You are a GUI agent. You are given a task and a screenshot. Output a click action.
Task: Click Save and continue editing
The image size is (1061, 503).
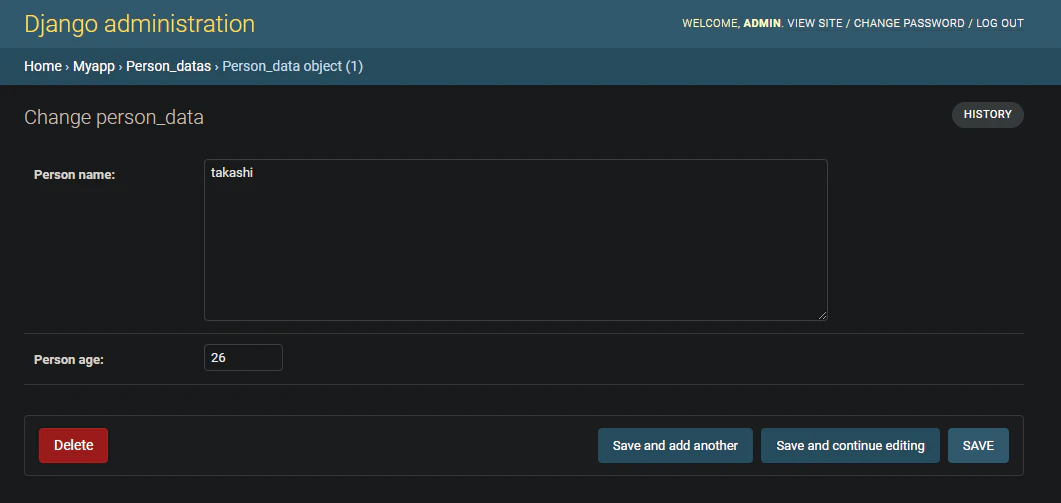point(850,445)
